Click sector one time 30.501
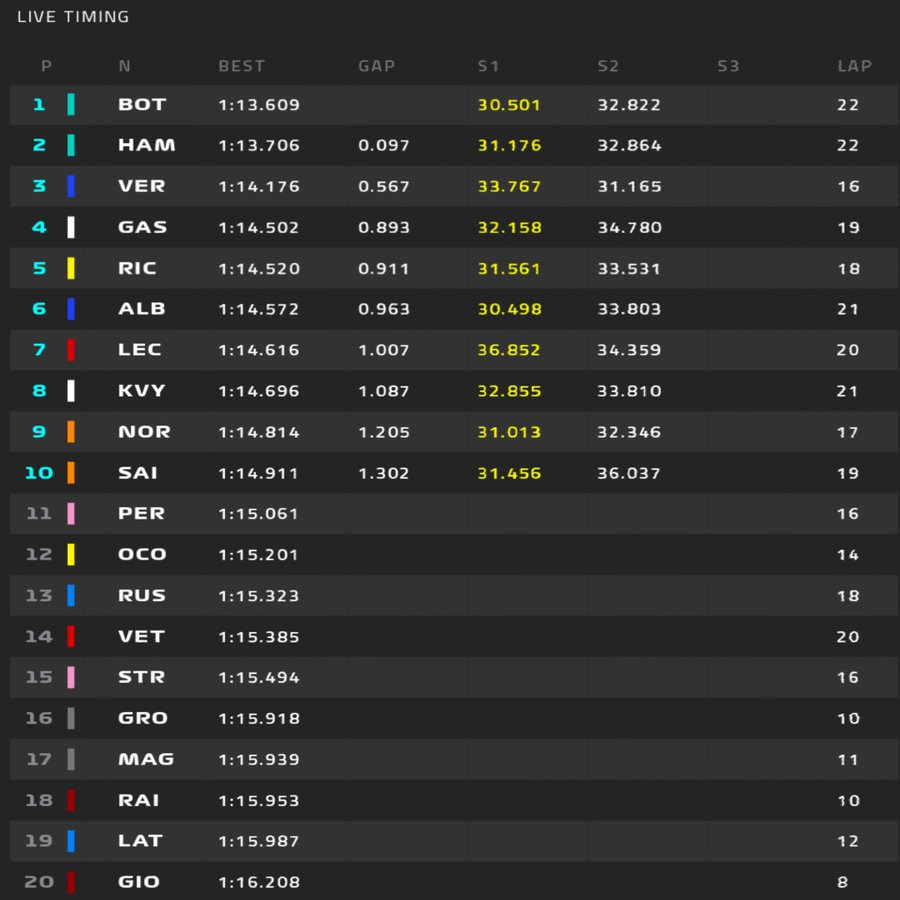Screen dimensions: 900x900 (x=509, y=105)
